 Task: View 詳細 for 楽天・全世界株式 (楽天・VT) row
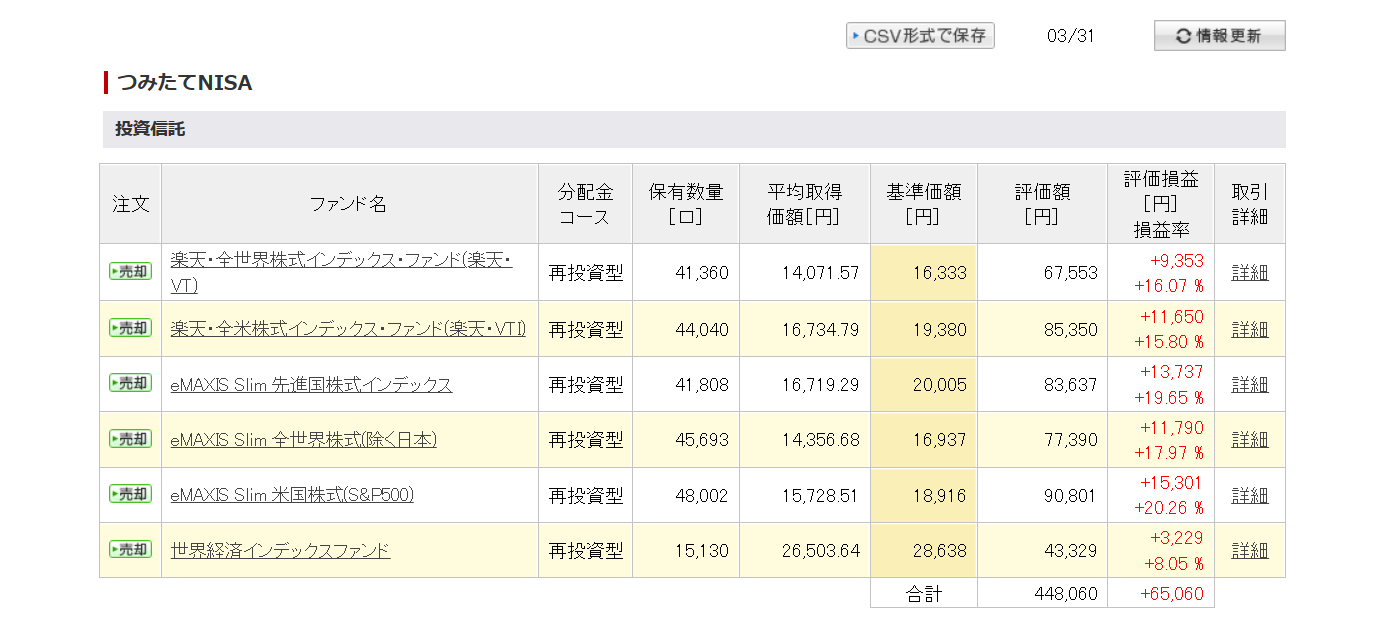1249,272
